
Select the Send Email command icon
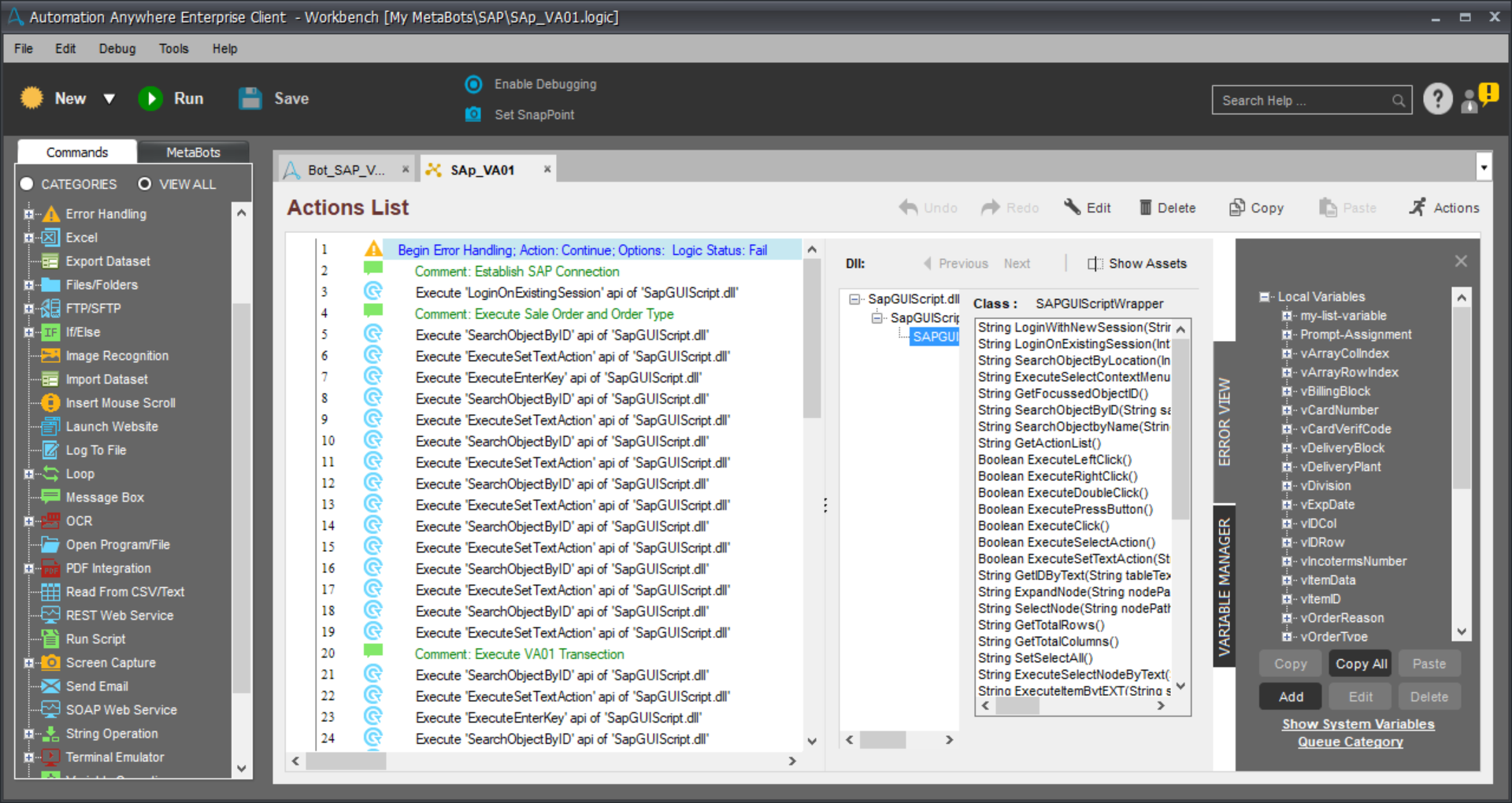point(50,686)
